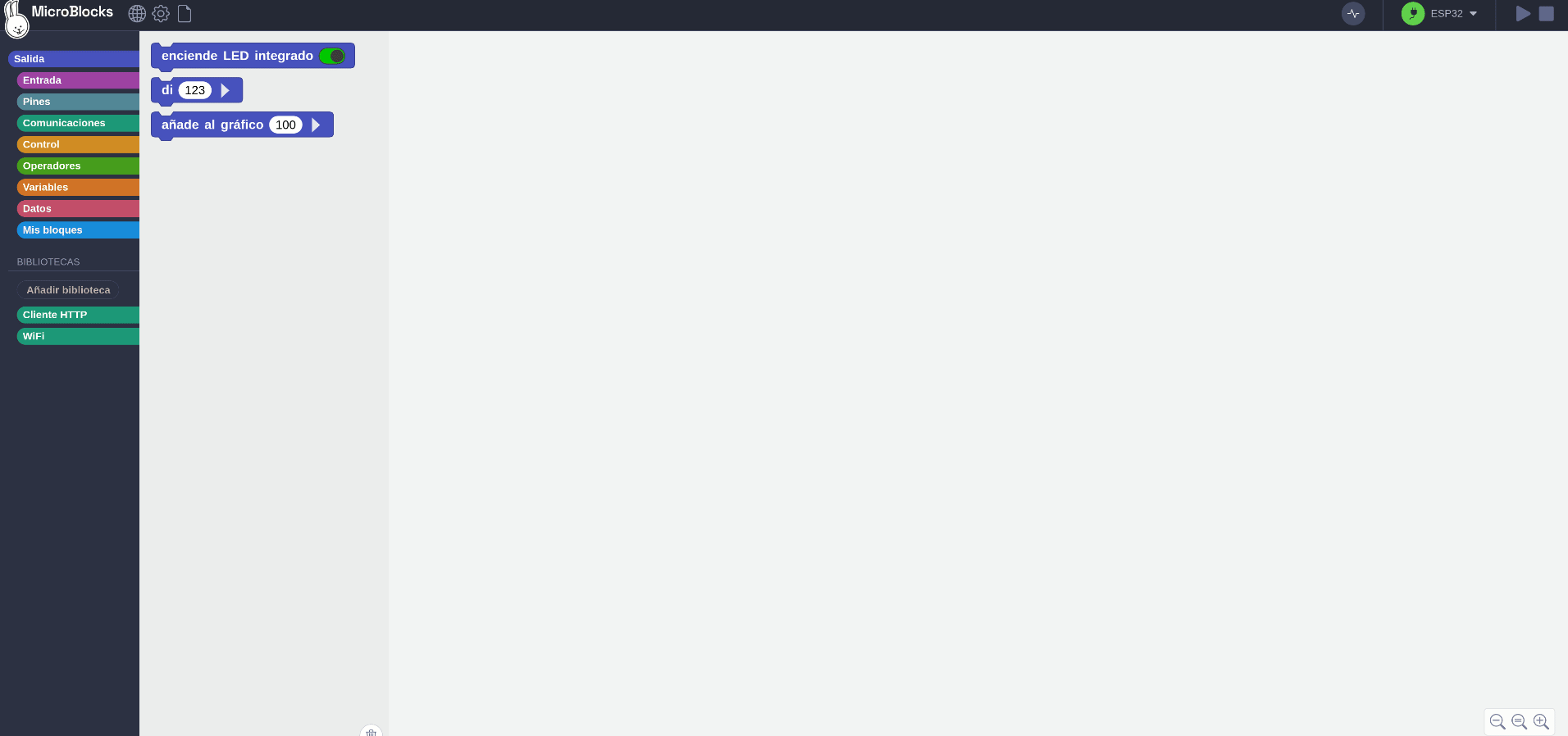Zoom out the scripting area
The width and height of the screenshot is (1568, 736).
pyautogui.click(x=1497, y=722)
